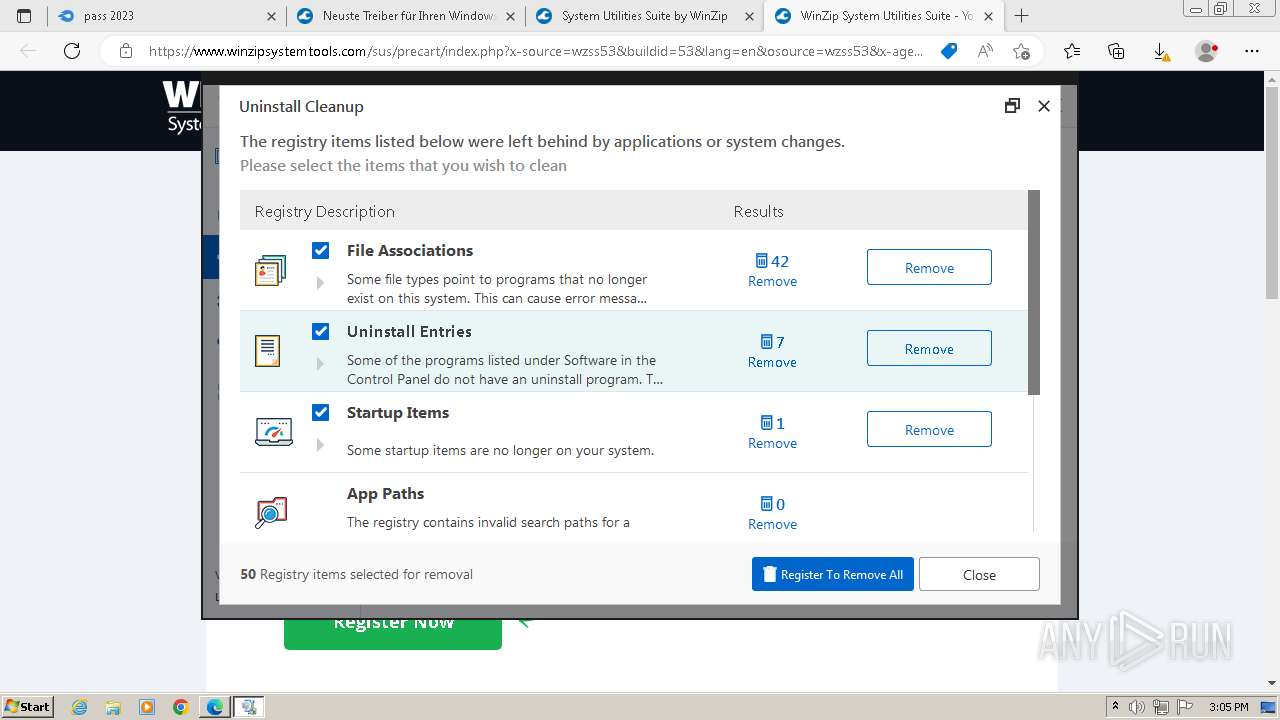
Task: Switch to 'Neuste Treiber für Ihren Windows' tab
Action: click(x=406, y=16)
